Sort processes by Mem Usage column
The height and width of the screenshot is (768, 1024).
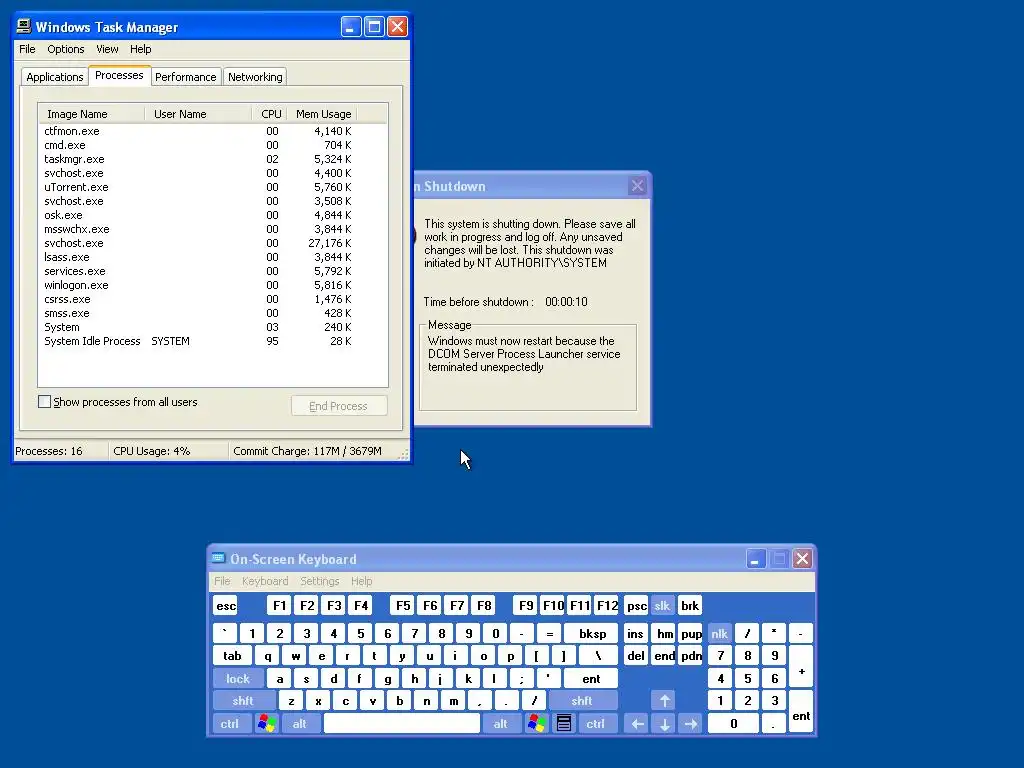[323, 114]
